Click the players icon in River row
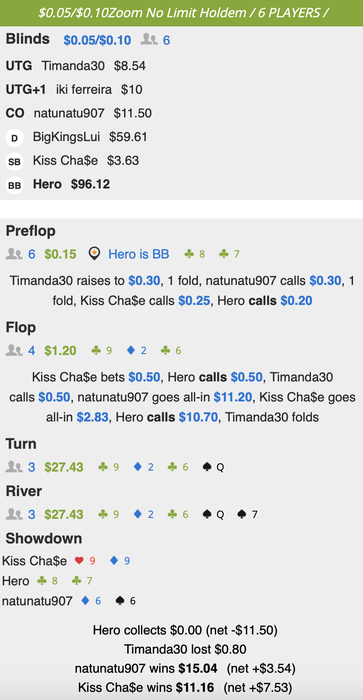 [x=14, y=514]
